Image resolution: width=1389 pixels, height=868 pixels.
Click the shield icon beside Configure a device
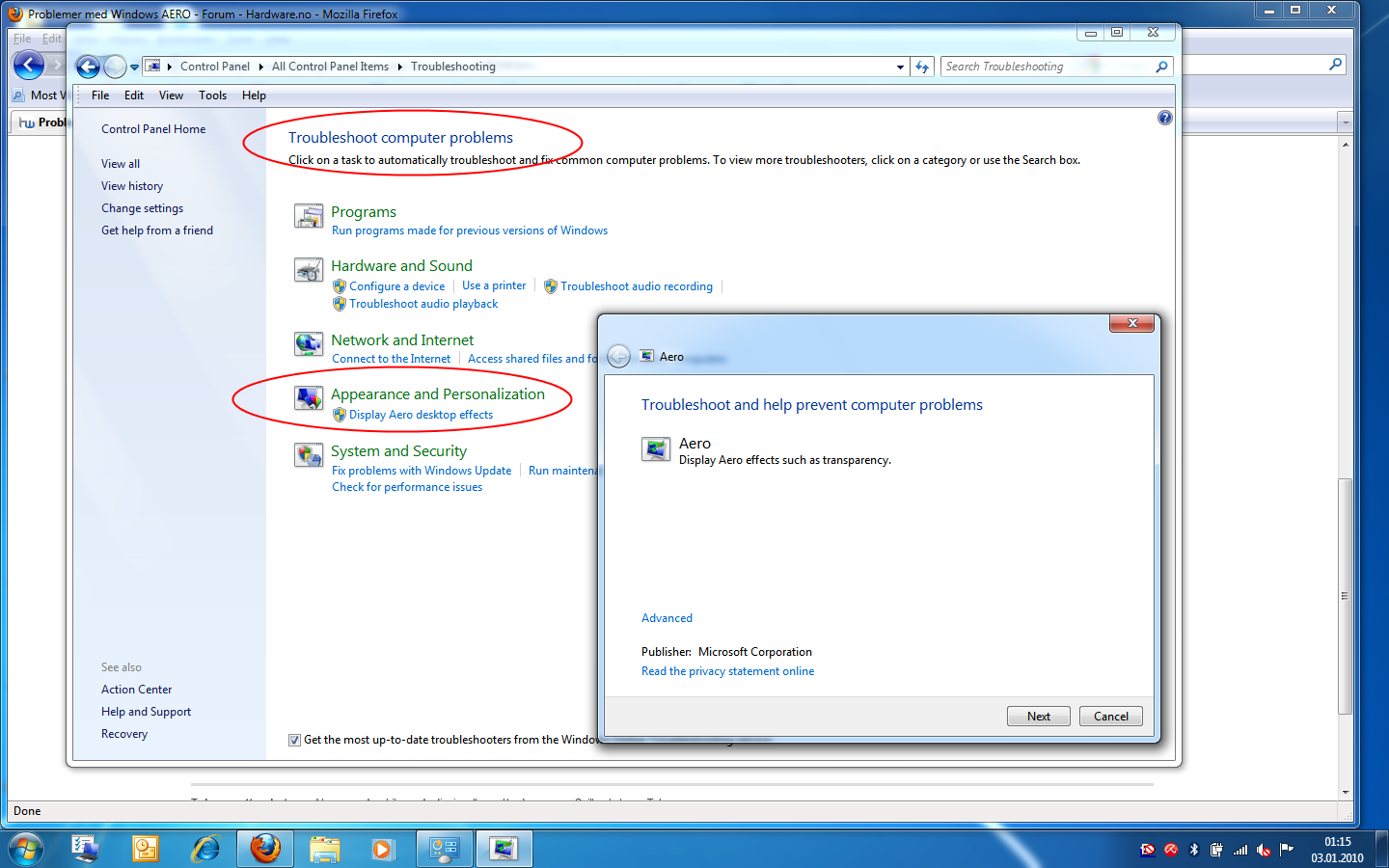click(339, 286)
